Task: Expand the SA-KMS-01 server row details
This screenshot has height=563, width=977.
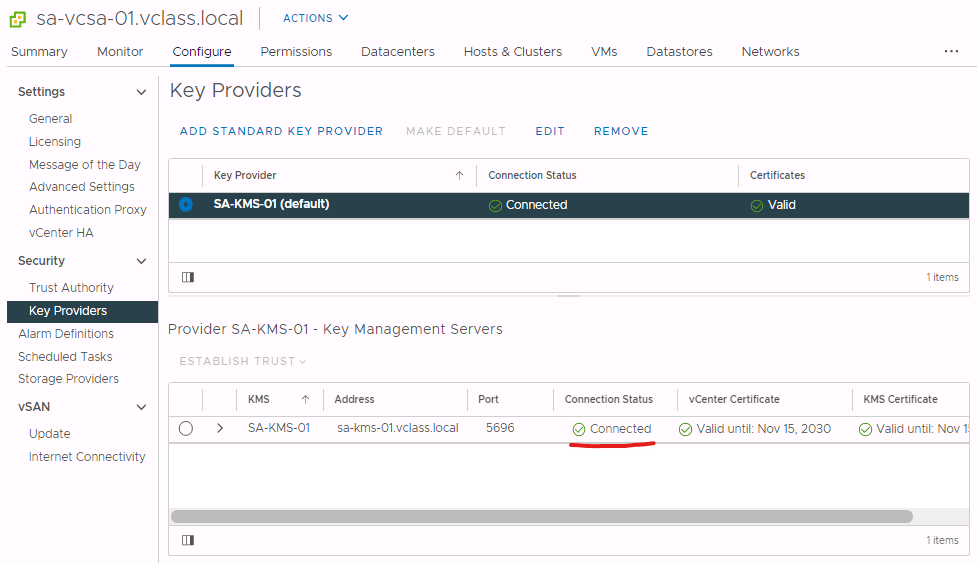Action: point(220,429)
